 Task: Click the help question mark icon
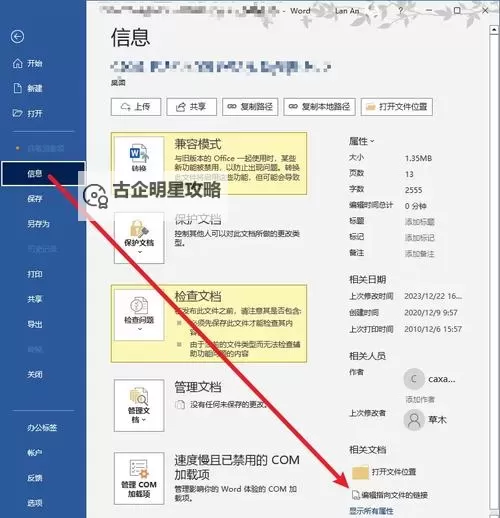tap(401, 11)
